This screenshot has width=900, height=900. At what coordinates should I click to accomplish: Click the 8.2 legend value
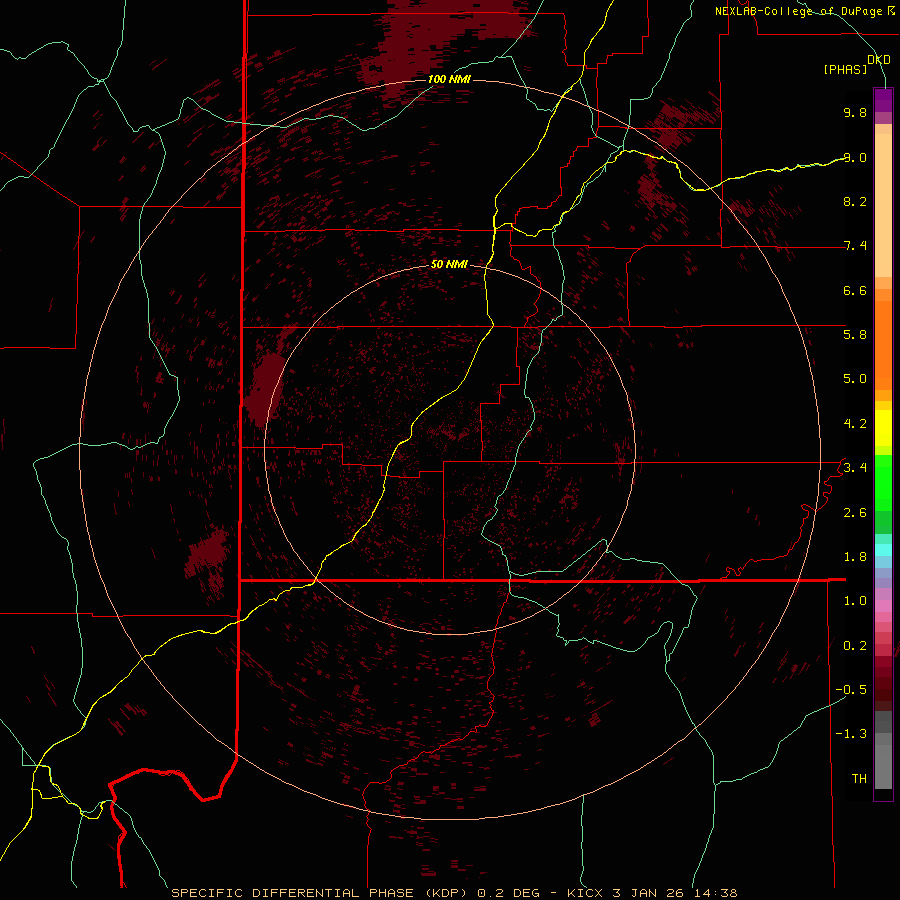[855, 201]
